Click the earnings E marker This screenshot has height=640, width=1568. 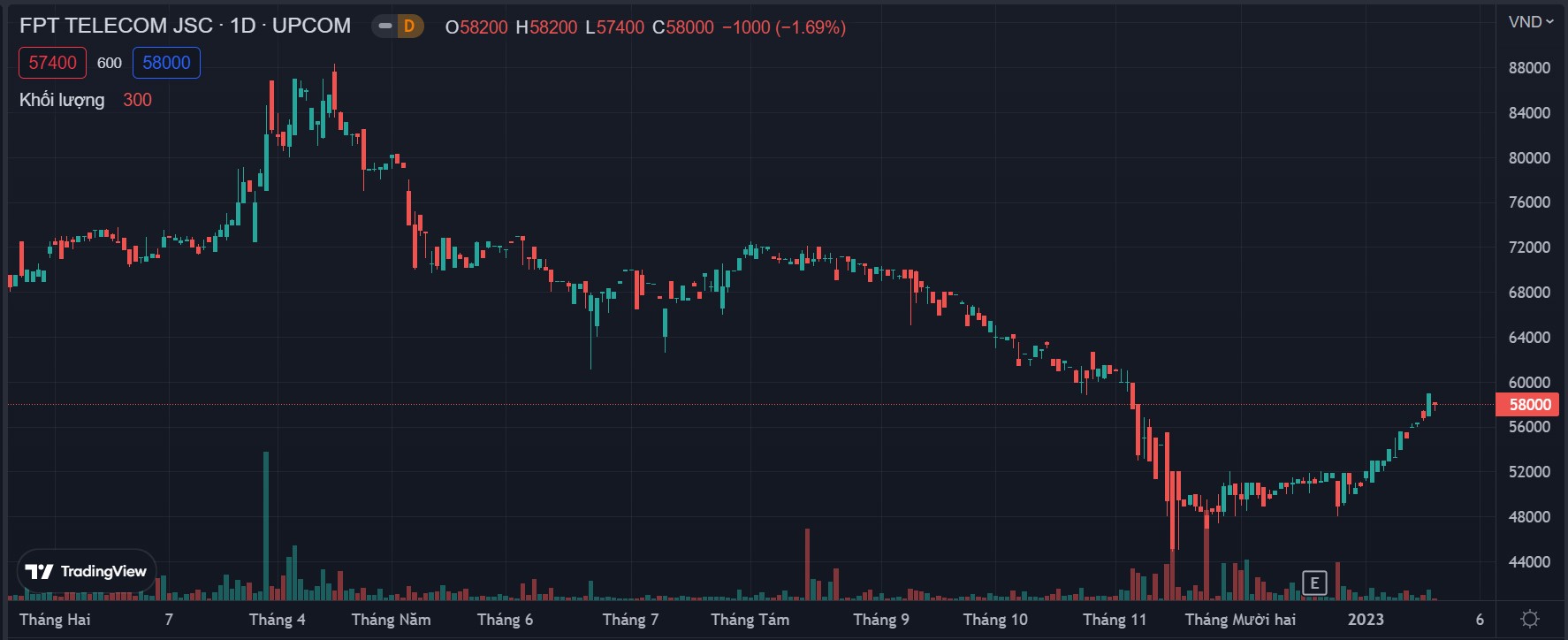point(1314,583)
